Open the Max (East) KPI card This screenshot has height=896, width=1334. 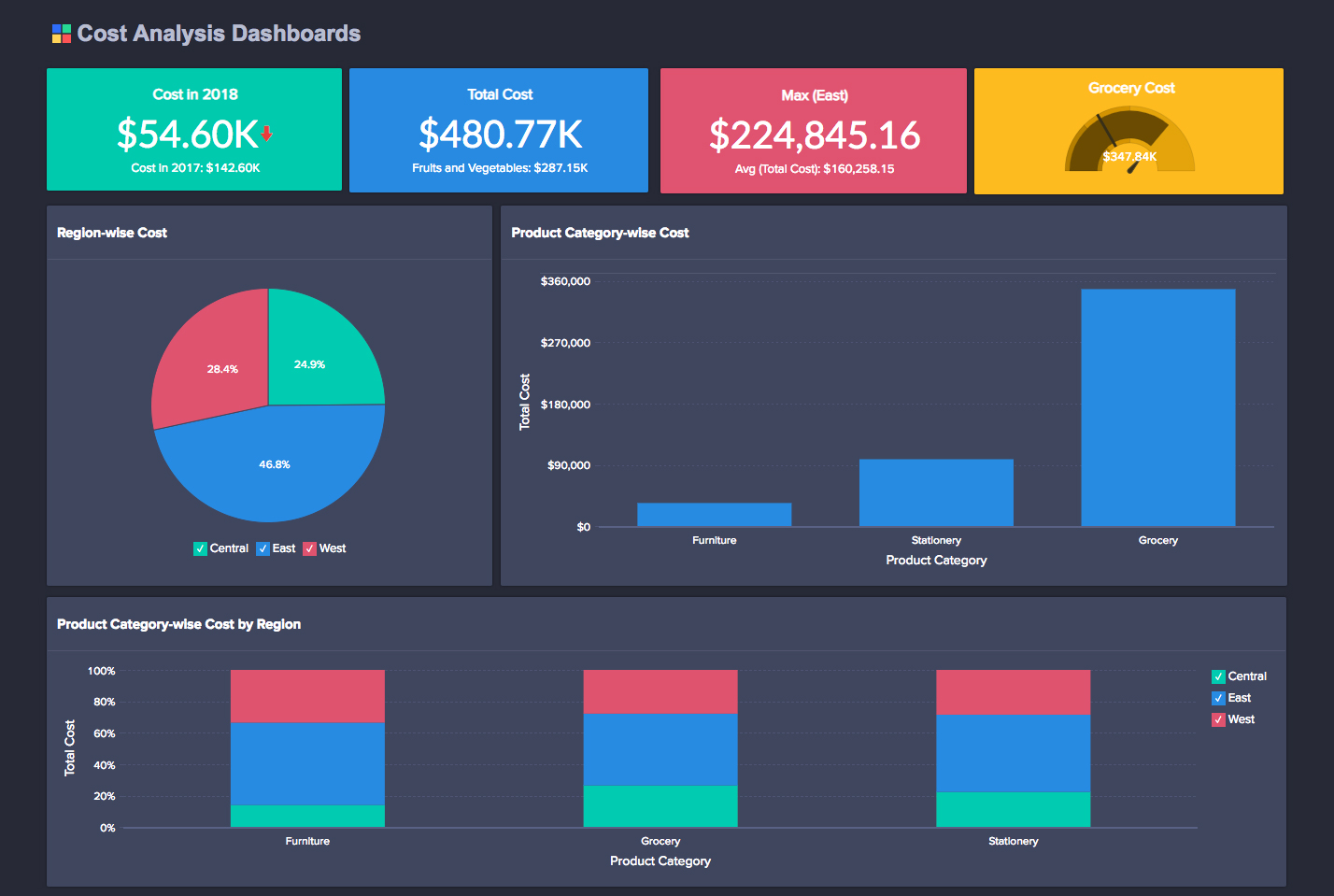tap(813, 130)
